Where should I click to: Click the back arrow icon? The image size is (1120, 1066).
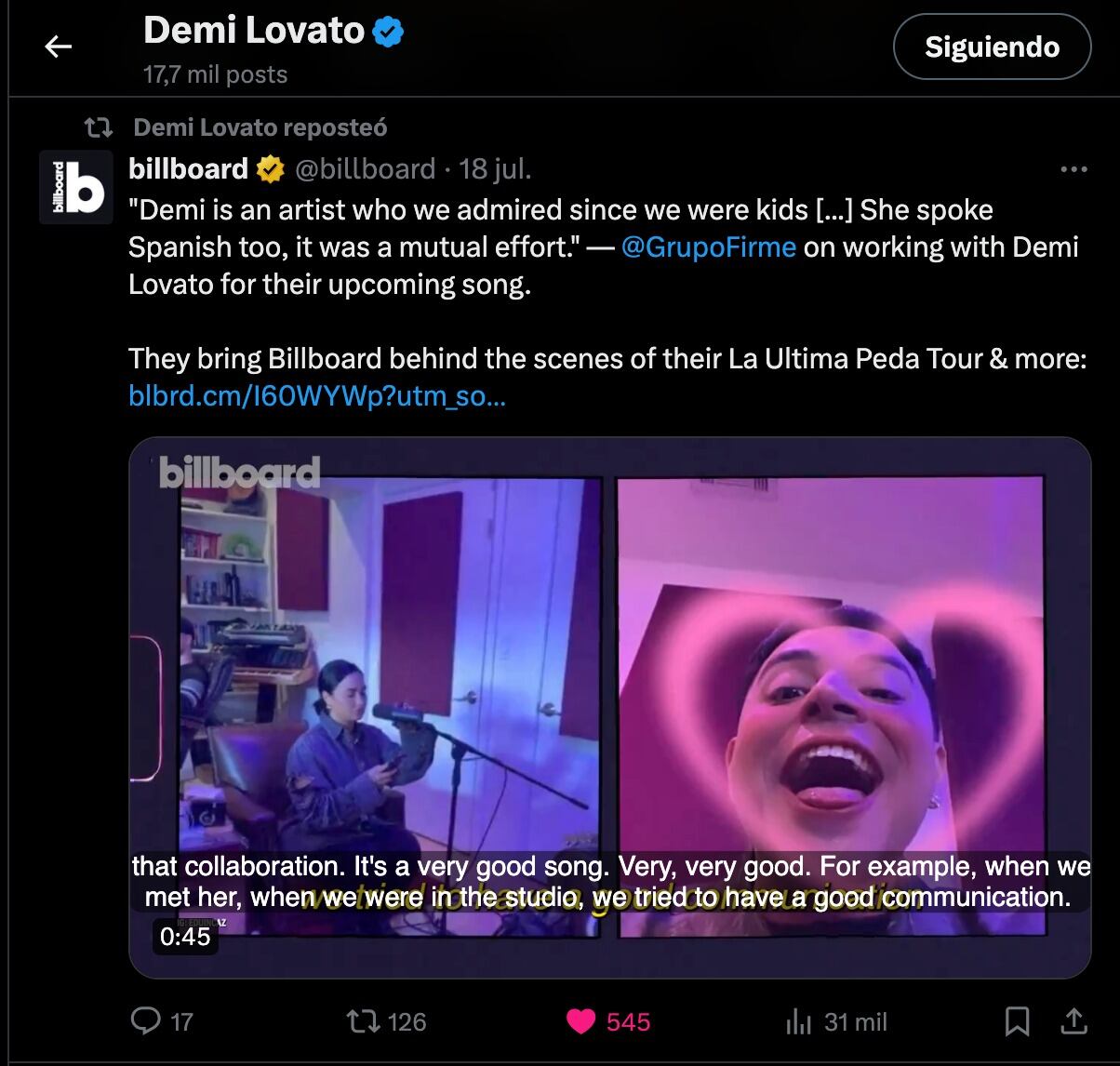tap(59, 47)
